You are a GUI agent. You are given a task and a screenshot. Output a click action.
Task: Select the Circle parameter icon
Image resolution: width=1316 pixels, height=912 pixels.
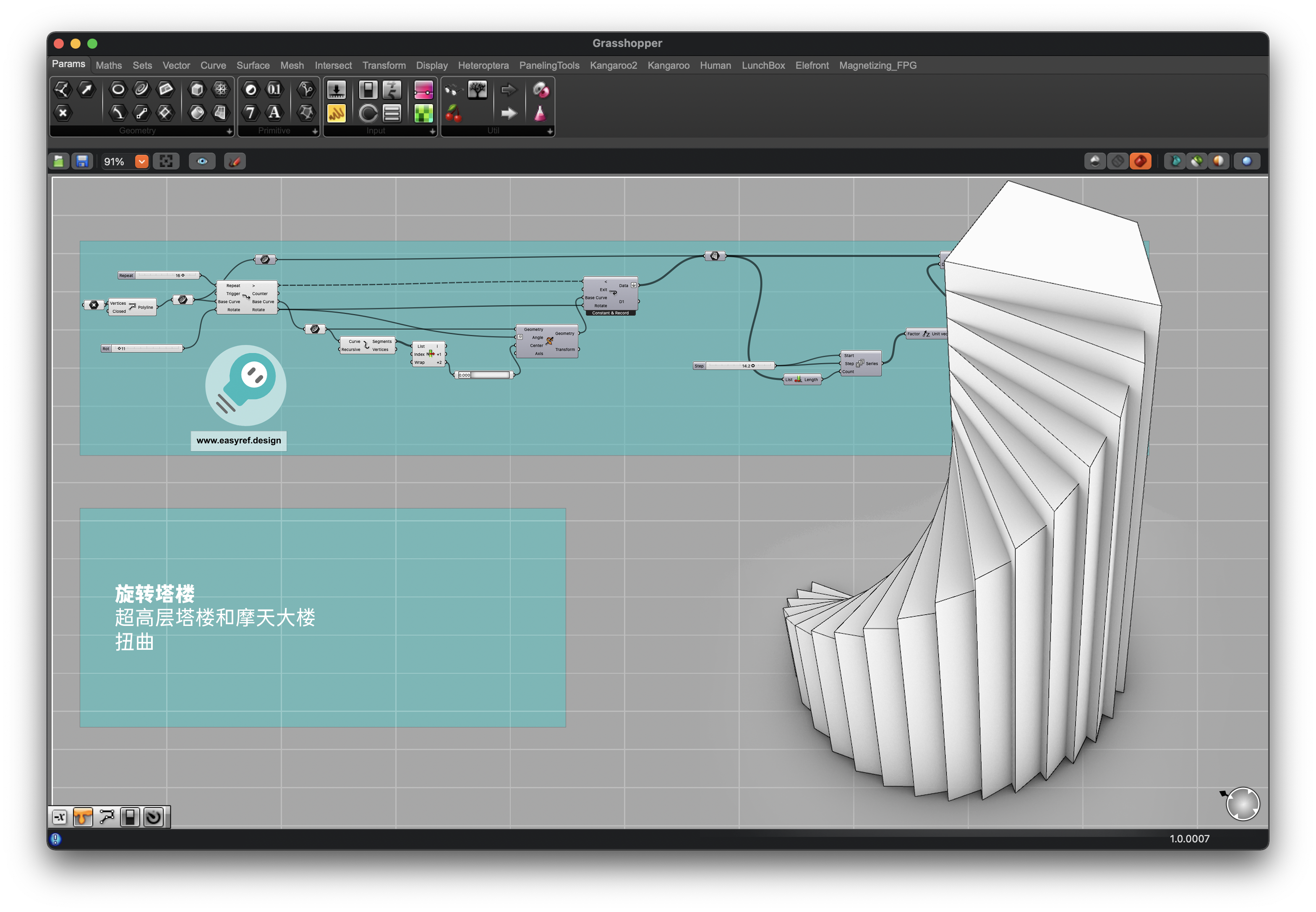click(x=118, y=89)
